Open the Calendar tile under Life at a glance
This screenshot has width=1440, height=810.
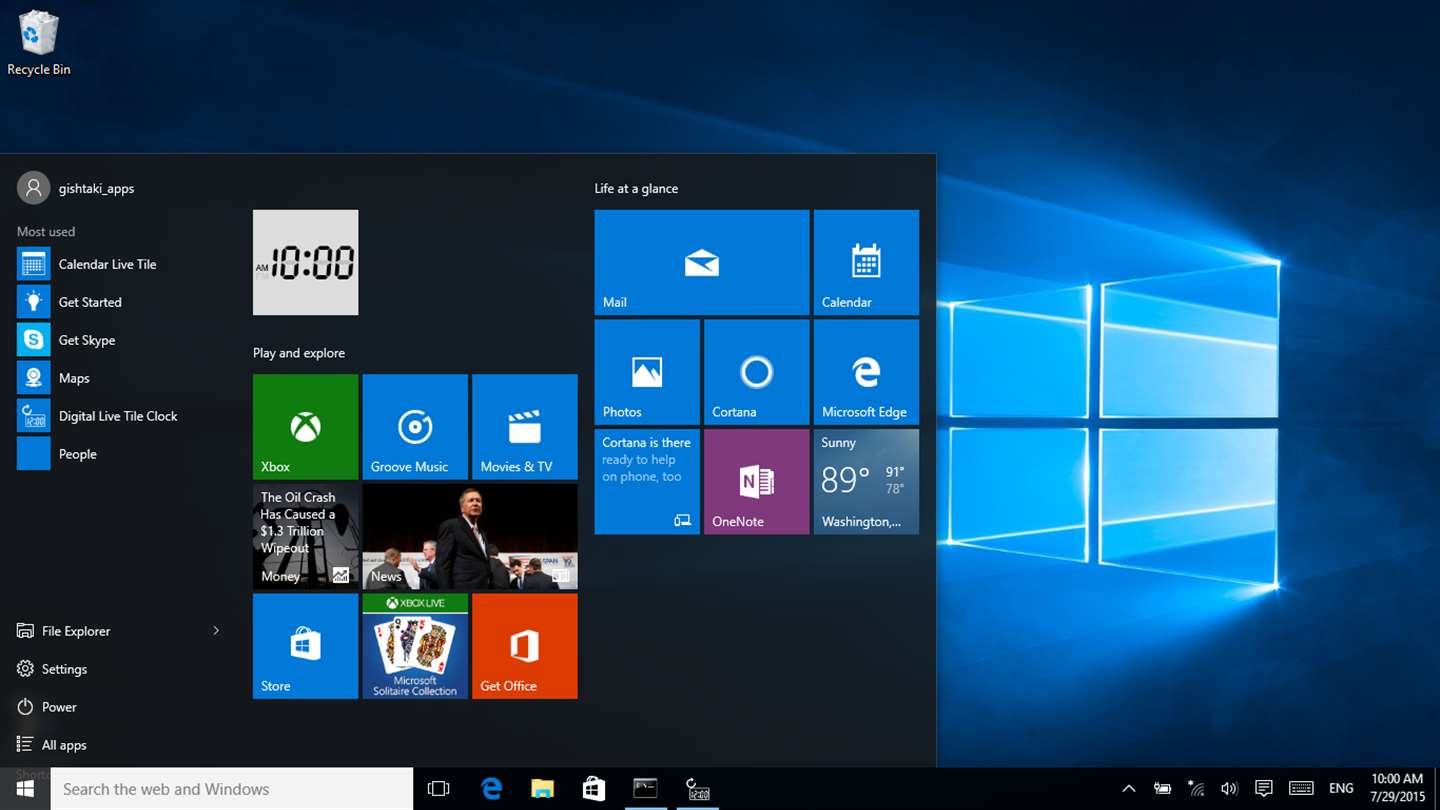click(x=866, y=262)
